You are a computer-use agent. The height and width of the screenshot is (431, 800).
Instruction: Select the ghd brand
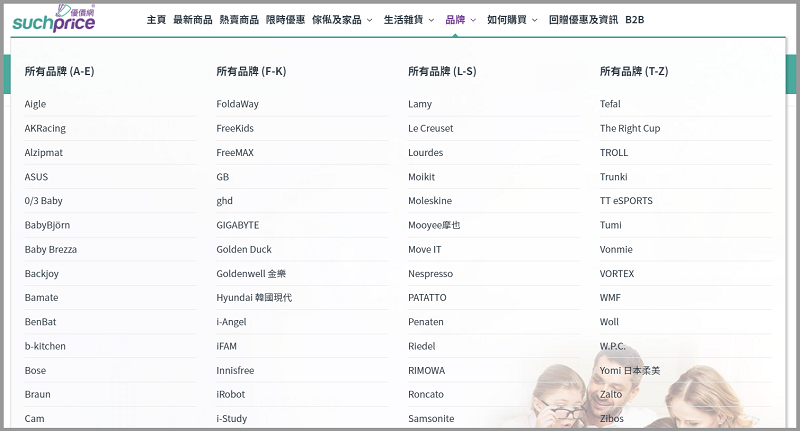pyautogui.click(x=224, y=201)
